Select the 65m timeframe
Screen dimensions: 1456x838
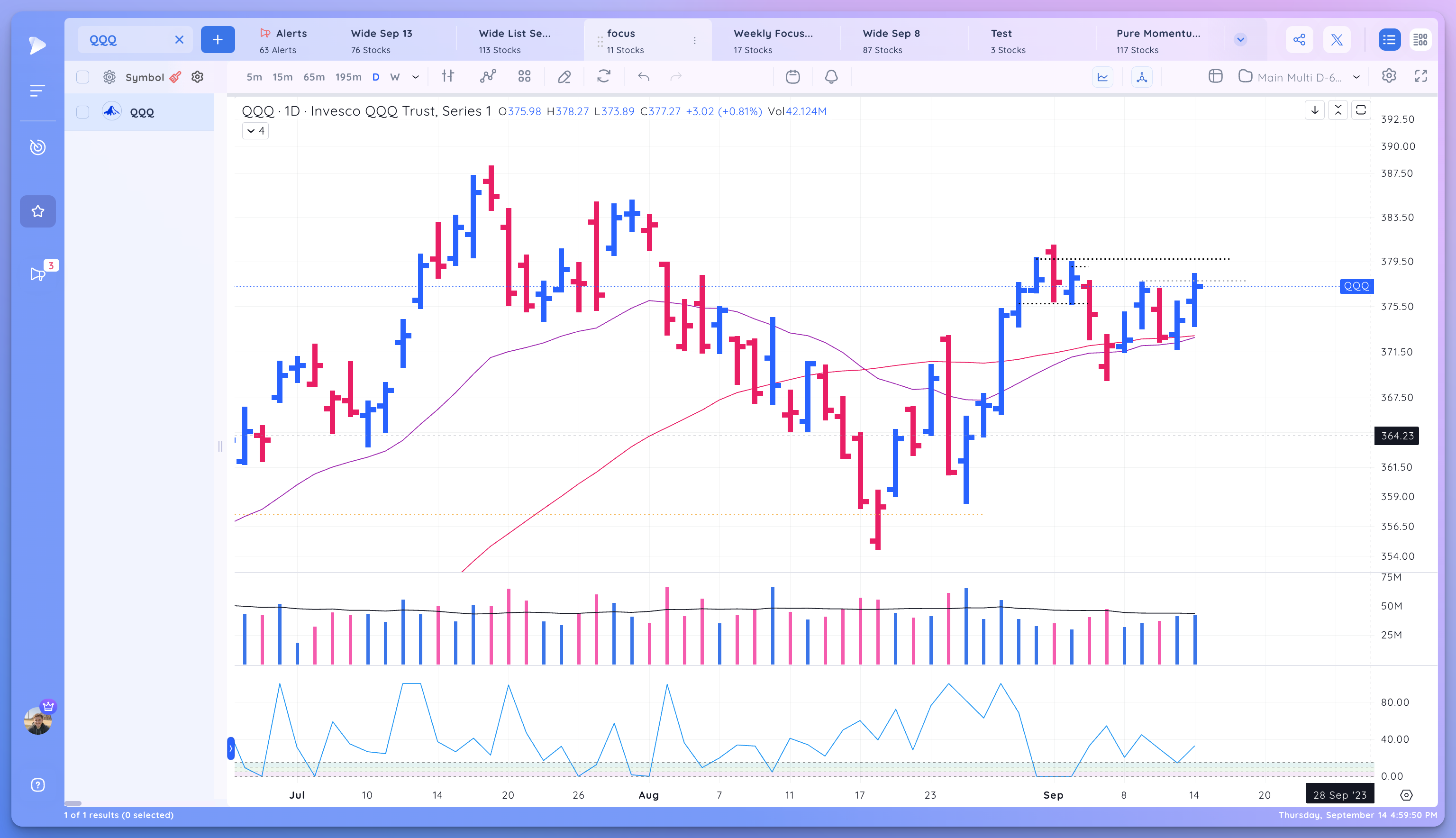(314, 77)
